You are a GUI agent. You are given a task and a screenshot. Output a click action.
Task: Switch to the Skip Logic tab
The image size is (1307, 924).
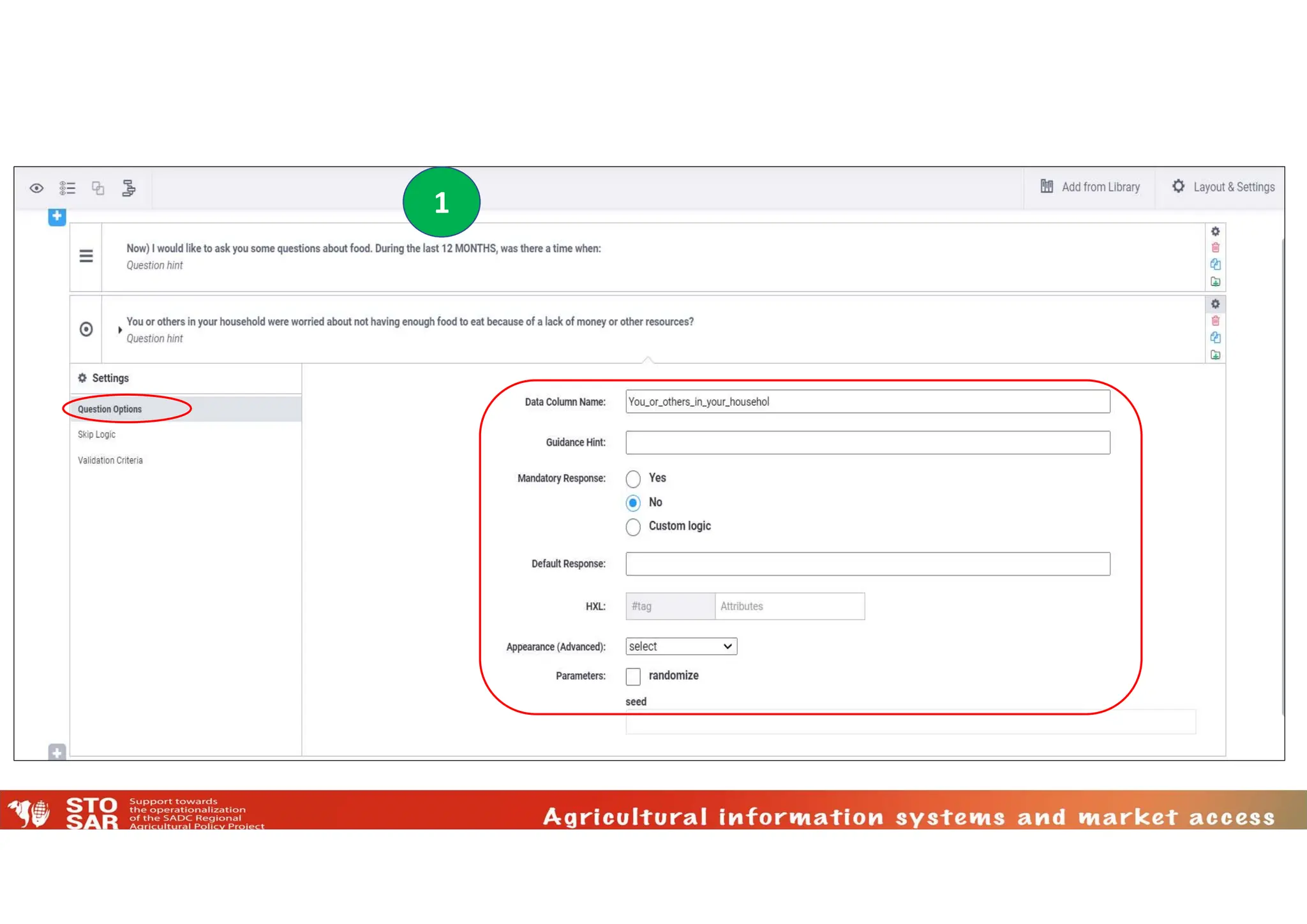(x=97, y=435)
